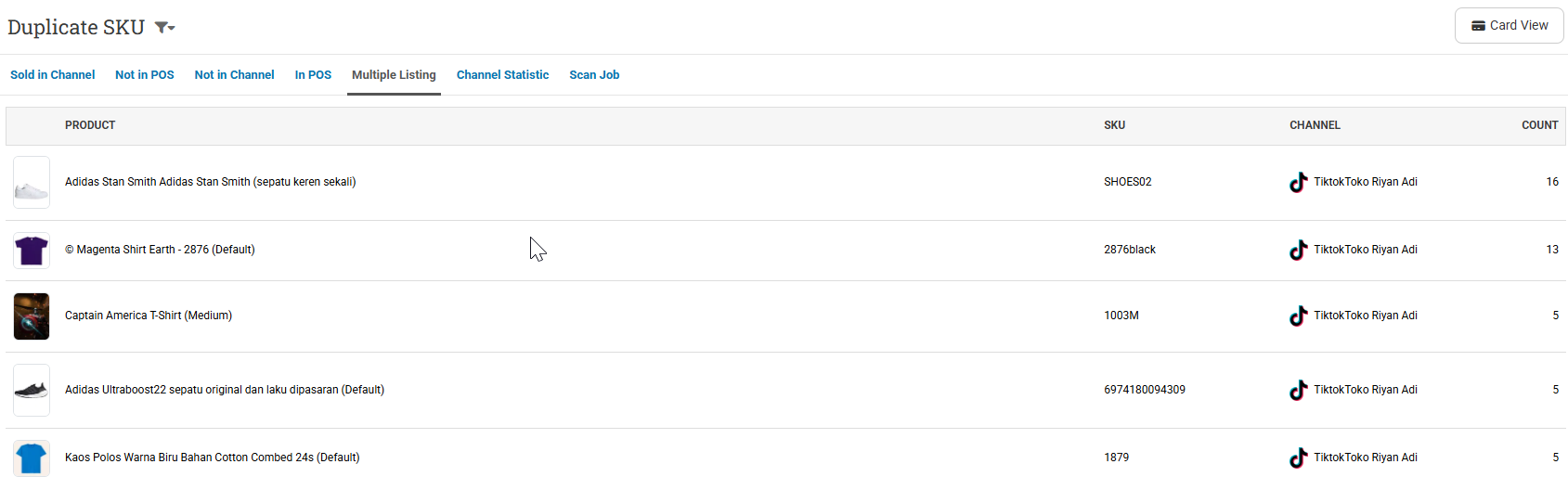The height and width of the screenshot is (477, 1568).
Task: Click the TikTok icon in the SHOES02 row
Action: (1298, 183)
